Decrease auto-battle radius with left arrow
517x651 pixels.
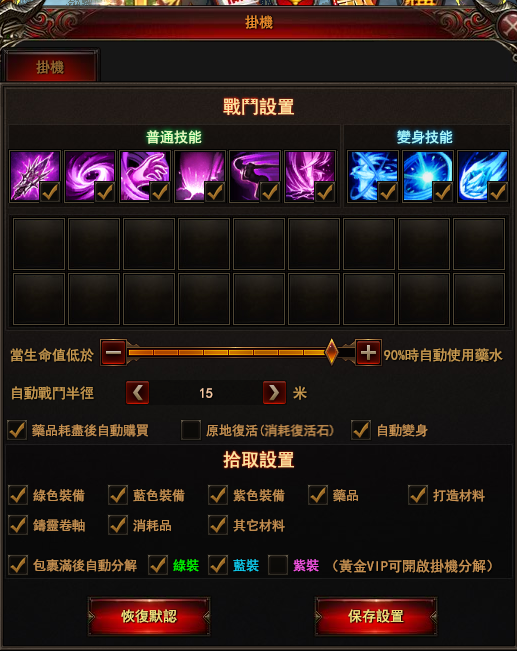tap(137, 392)
